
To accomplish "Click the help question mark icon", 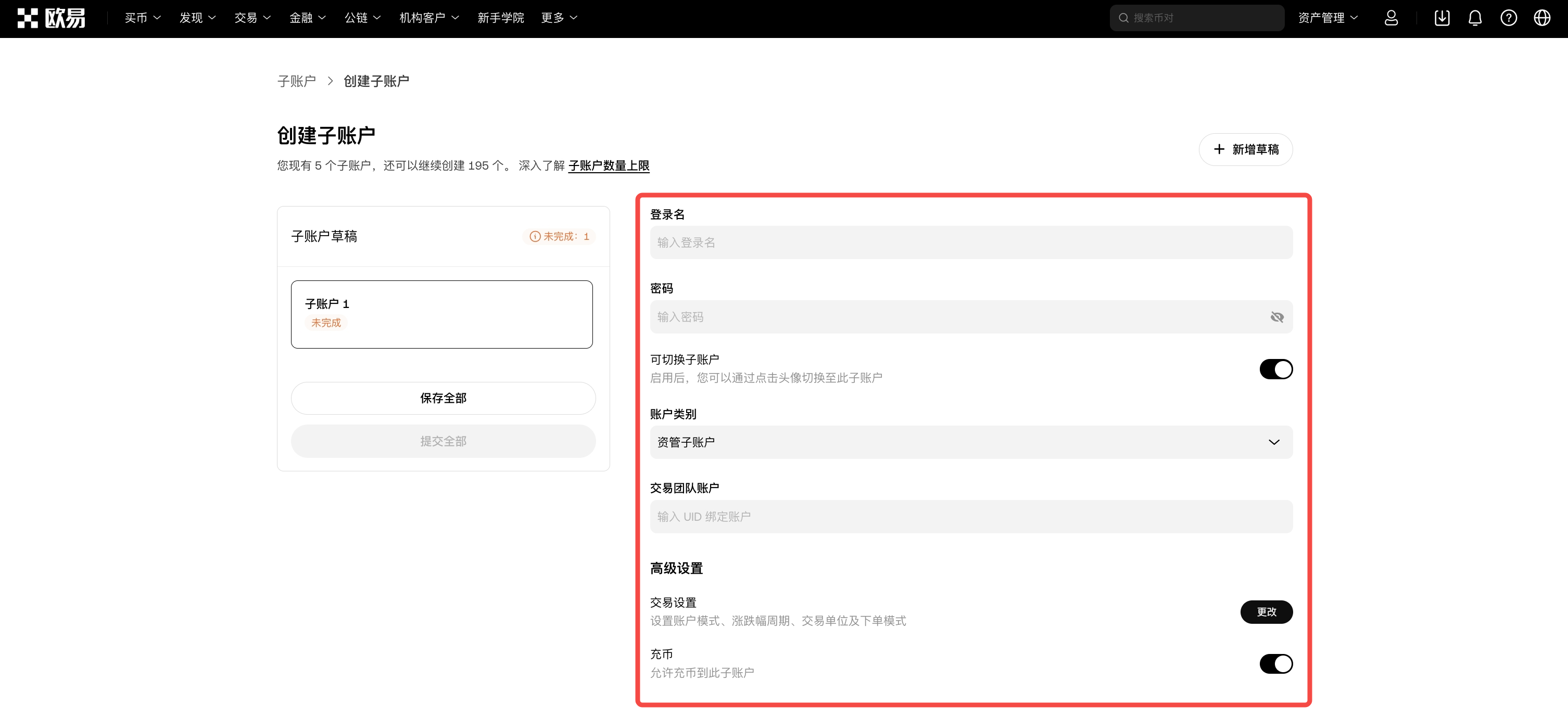I will click(1508, 18).
